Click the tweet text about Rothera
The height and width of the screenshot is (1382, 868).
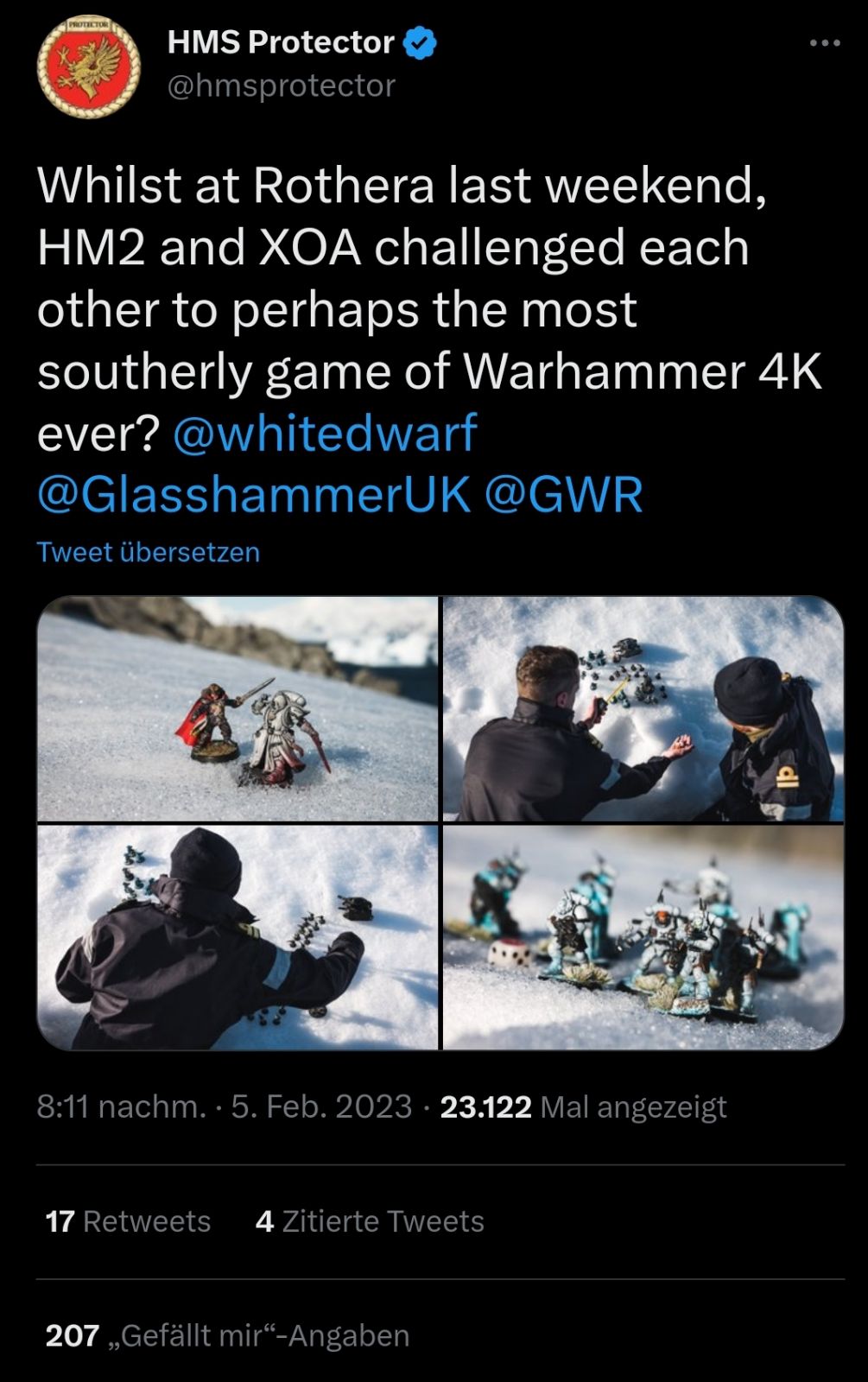tap(429, 309)
